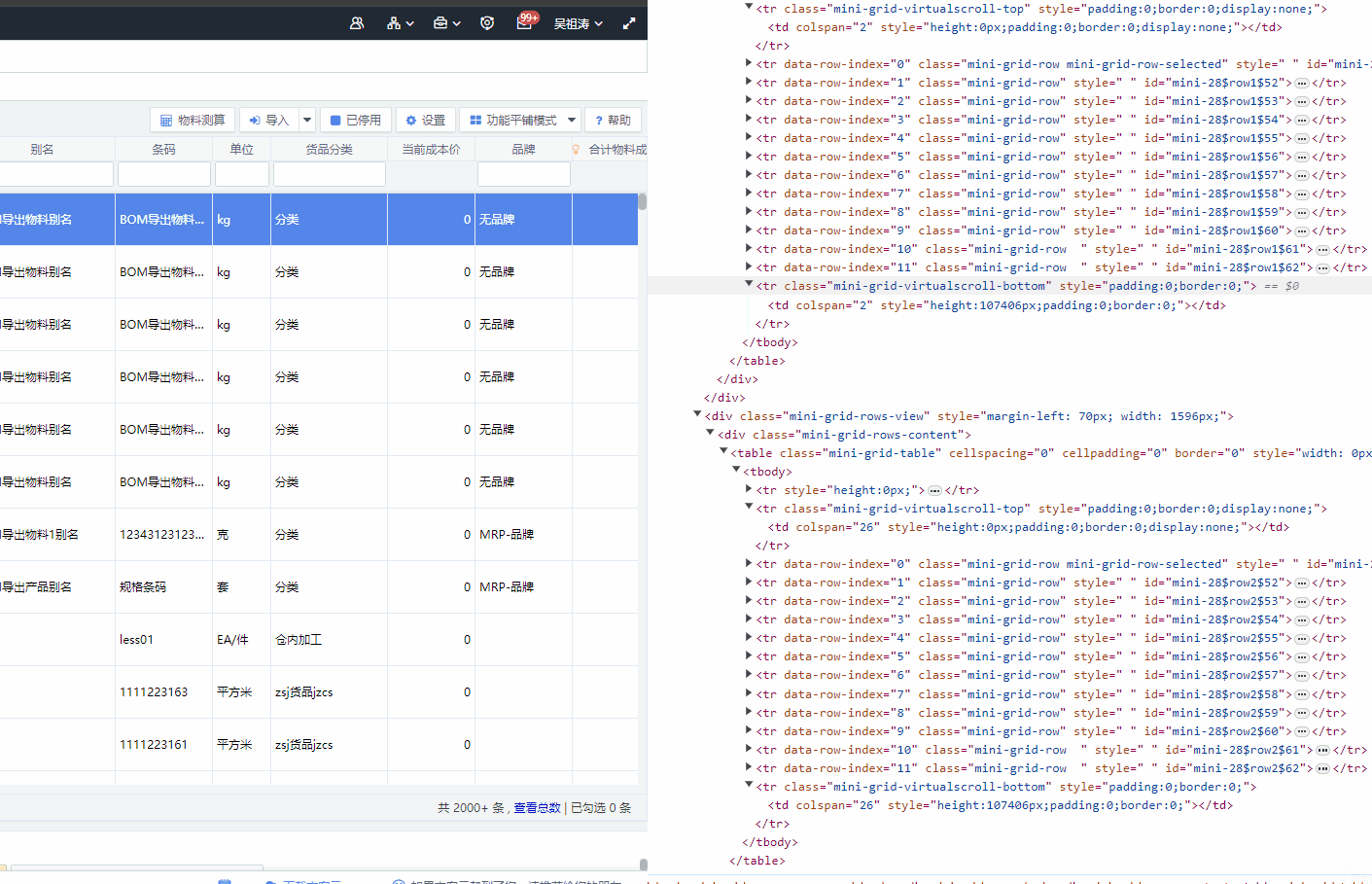Screen dimensions: 1372x884
Task: Toggle fullscreen with the expand icon
Action: coord(629,23)
